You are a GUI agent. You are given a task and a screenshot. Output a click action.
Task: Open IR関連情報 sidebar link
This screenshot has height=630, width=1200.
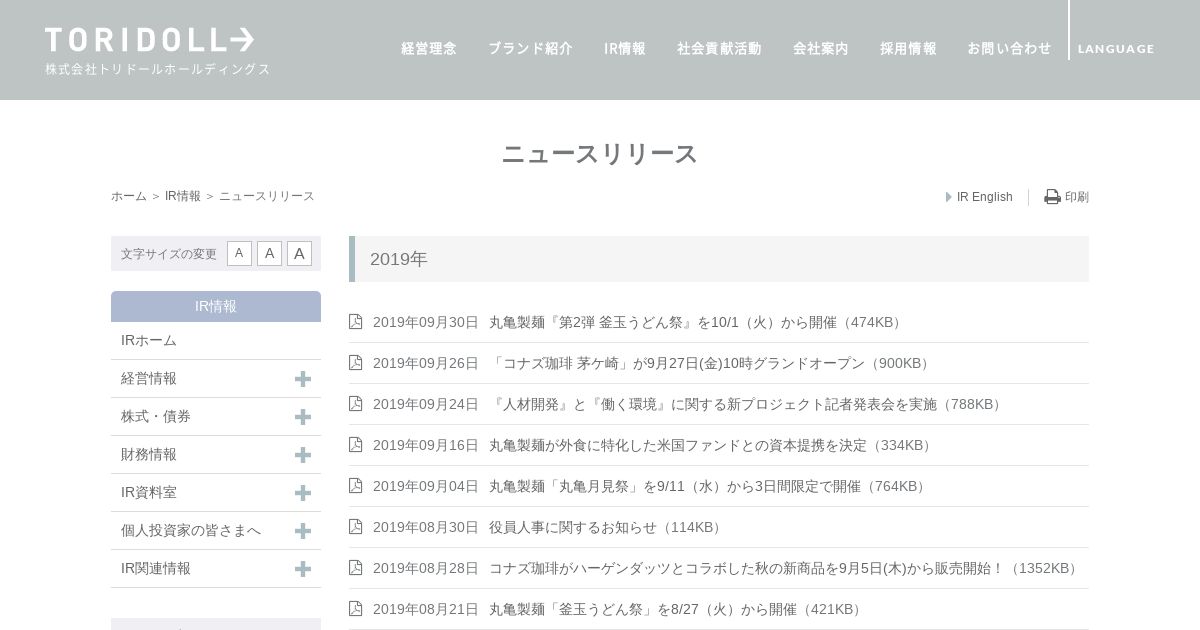(x=156, y=568)
